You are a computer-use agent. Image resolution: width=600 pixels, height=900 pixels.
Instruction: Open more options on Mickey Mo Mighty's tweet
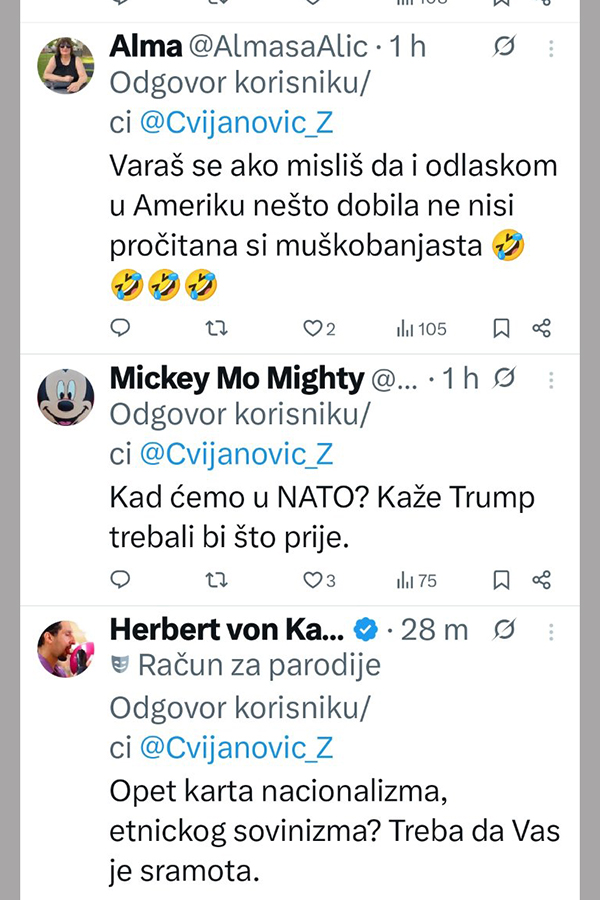click(x=551, y=378)
